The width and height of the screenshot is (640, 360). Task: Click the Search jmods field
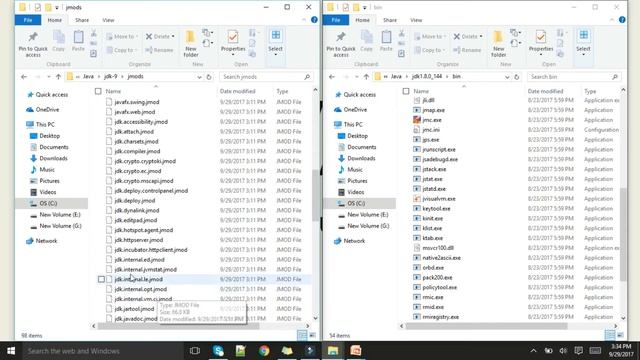coord(266,77)
